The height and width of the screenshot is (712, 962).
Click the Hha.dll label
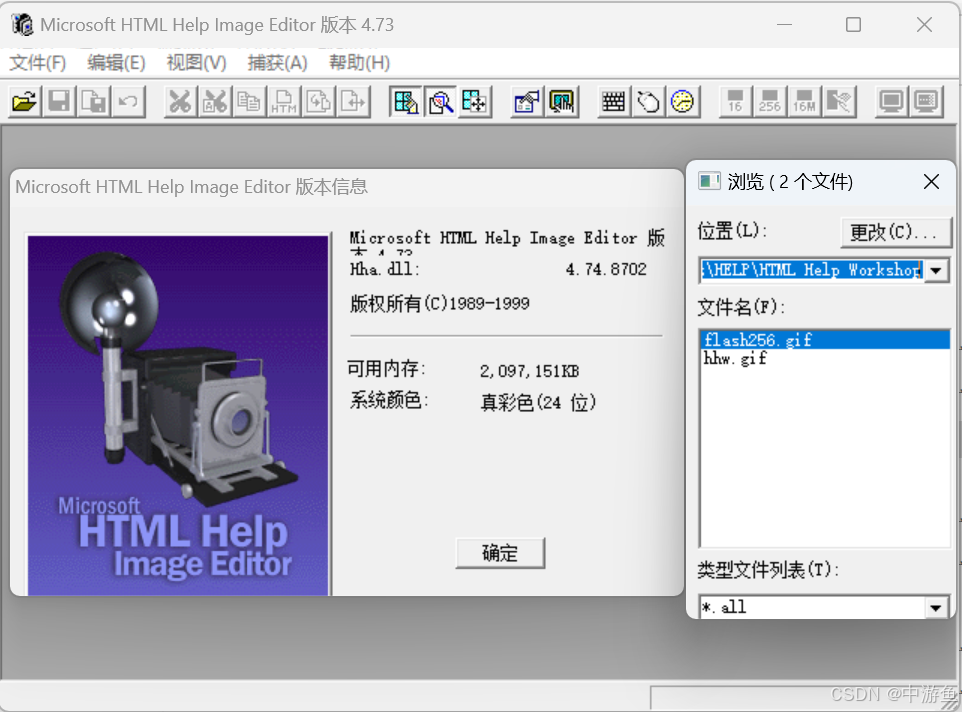(385, 269)
